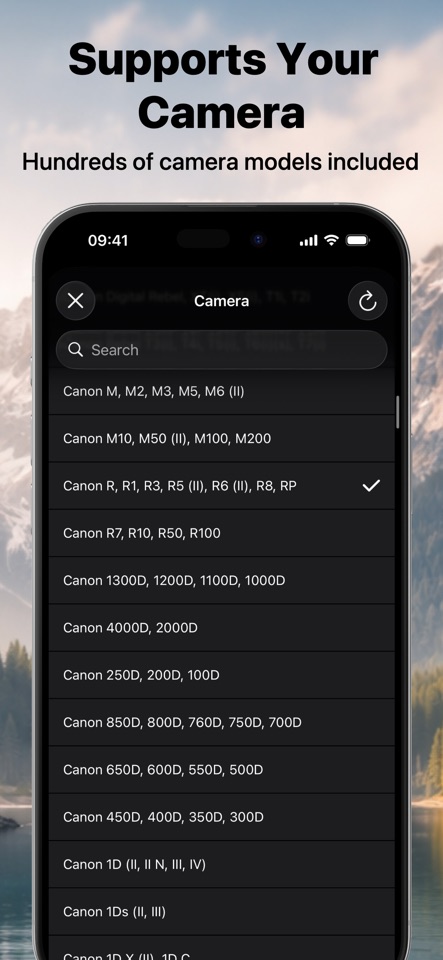Choose Canon R, R1, R3, R5 (II) row

coord(222,486)
